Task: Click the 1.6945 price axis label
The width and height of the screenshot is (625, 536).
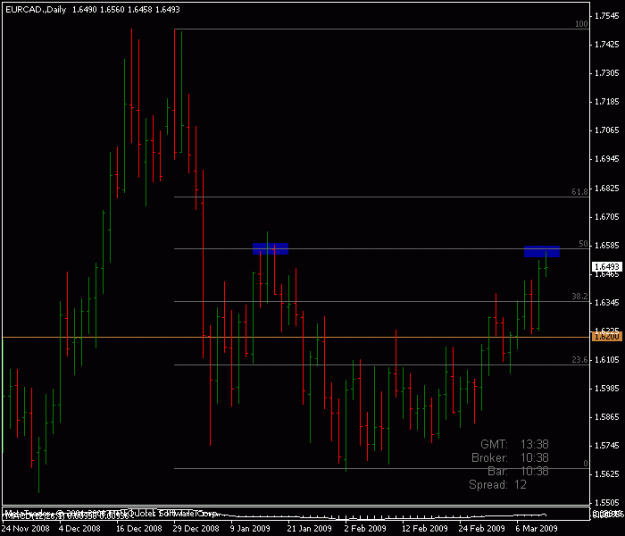Action: [607, 159]
